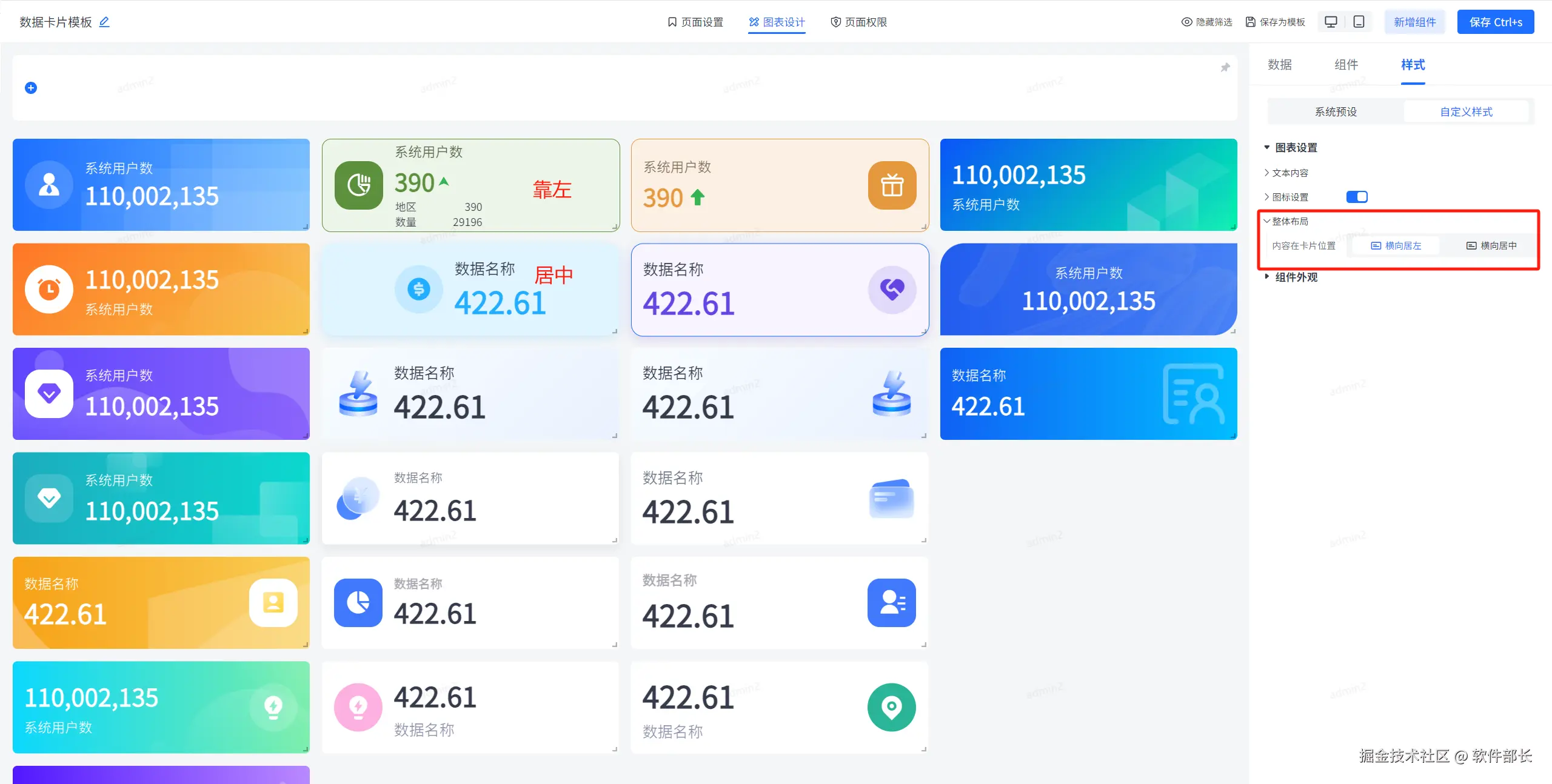
Task: Click the orange gift icon on card
Action: coord(892,185)
